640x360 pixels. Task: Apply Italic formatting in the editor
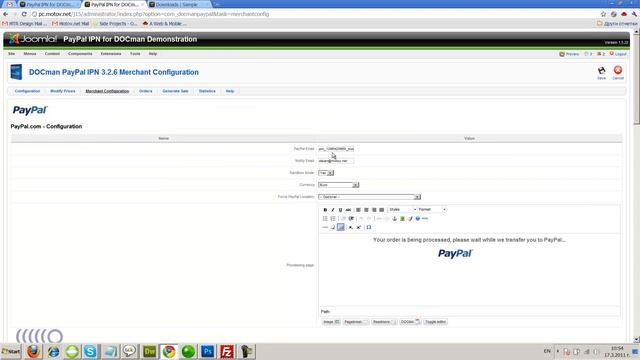[333, 210]
